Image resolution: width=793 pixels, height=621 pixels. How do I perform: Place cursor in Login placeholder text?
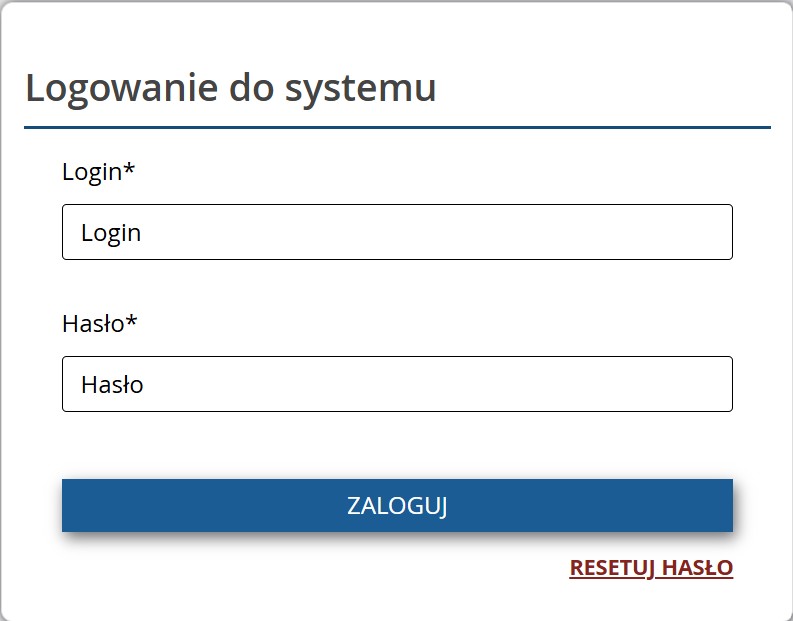point(111,233)
